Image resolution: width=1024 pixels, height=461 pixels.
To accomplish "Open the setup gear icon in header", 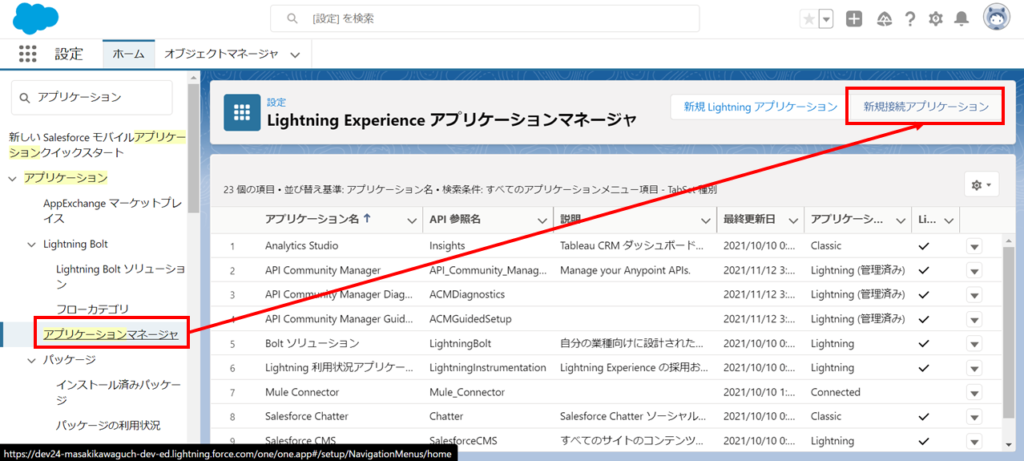I will (936, 19).
